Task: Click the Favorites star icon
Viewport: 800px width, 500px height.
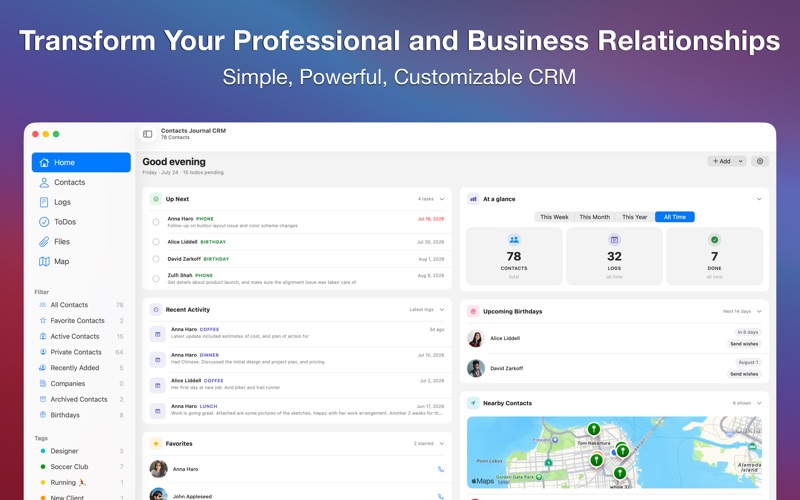Action: pyautogui.click(x=156, y=444)
